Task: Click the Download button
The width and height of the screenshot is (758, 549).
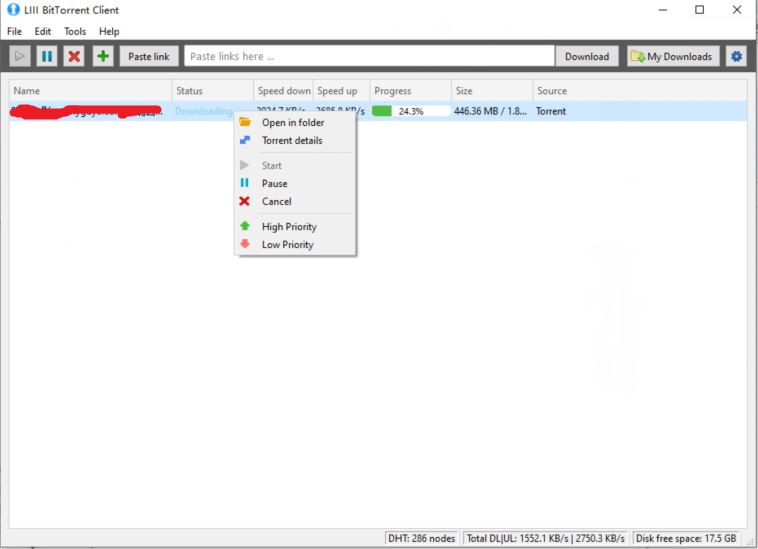Action: pos(587,57)
